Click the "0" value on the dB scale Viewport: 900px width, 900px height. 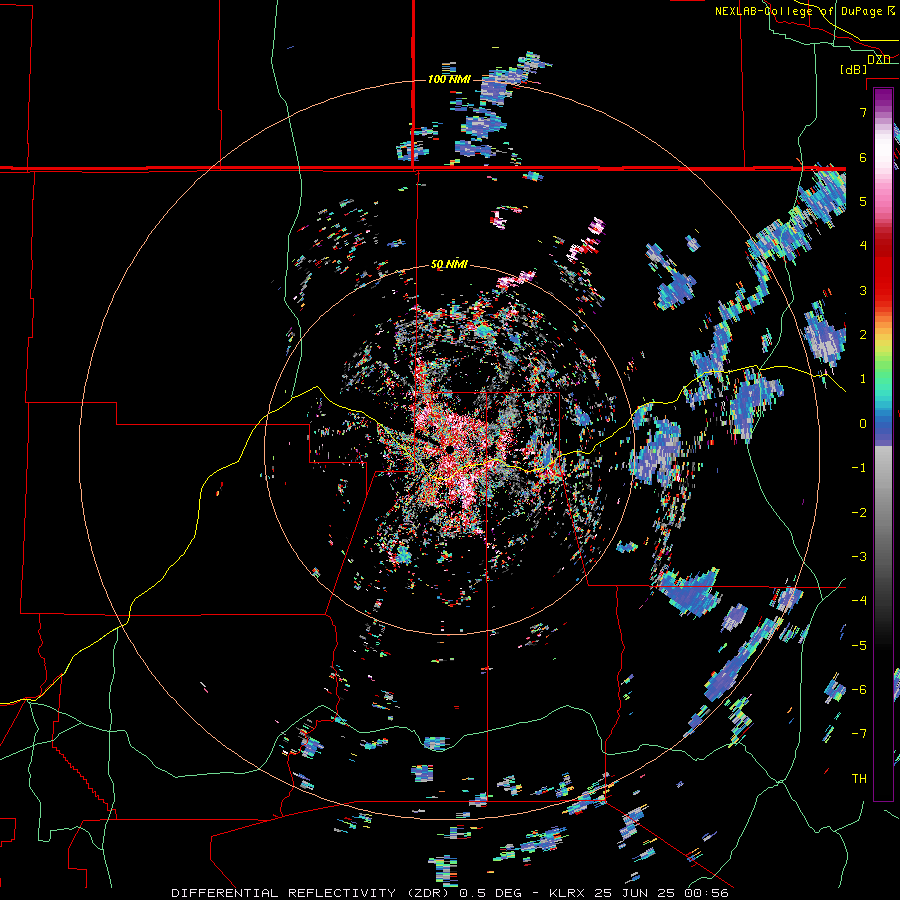(863, 424)
